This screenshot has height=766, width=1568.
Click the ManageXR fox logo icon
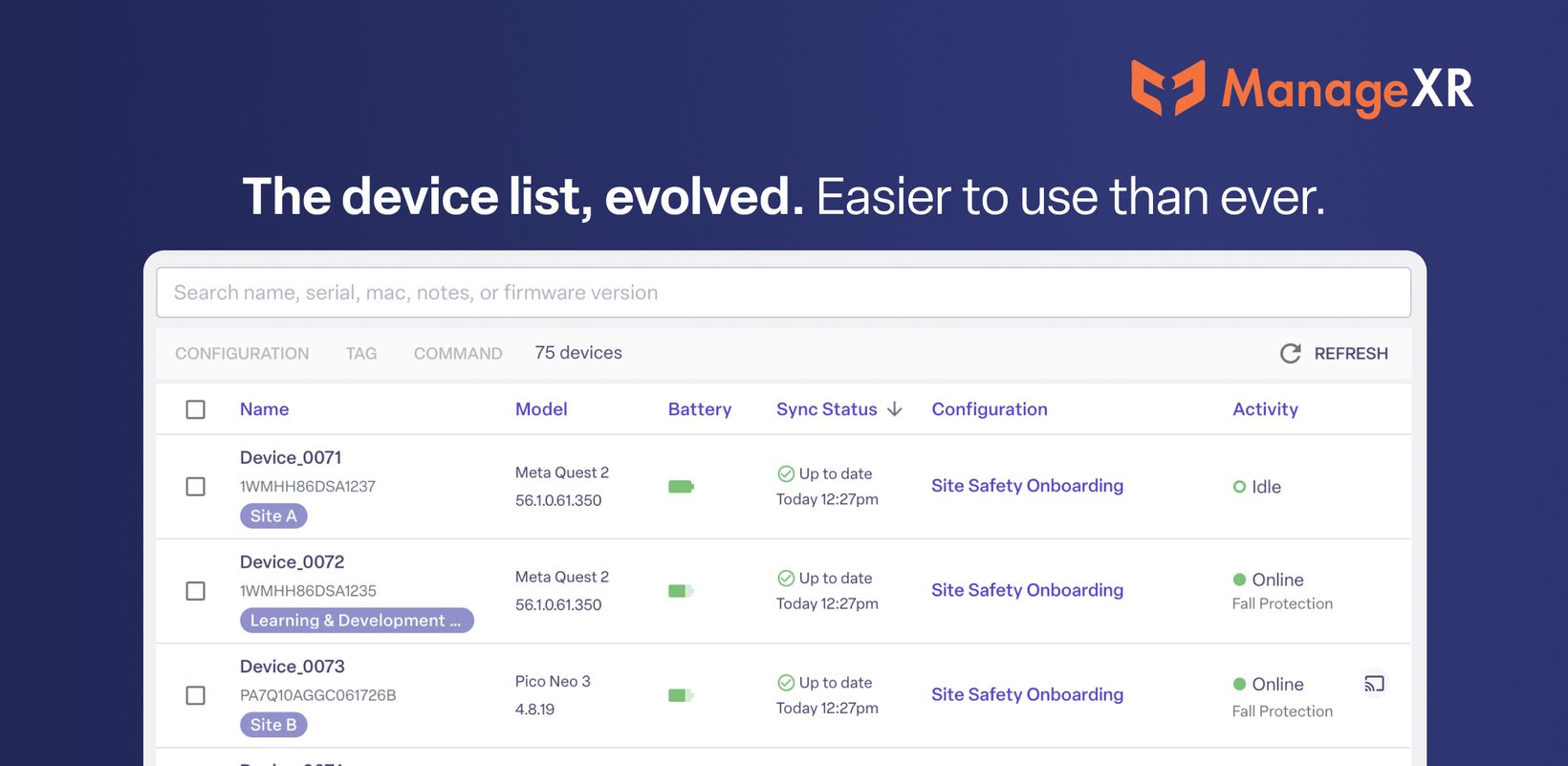point(1168,88)
